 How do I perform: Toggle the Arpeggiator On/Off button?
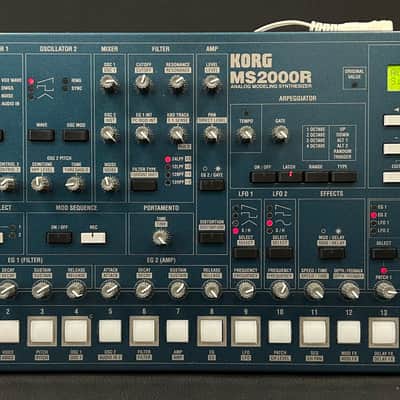[263, 177]
